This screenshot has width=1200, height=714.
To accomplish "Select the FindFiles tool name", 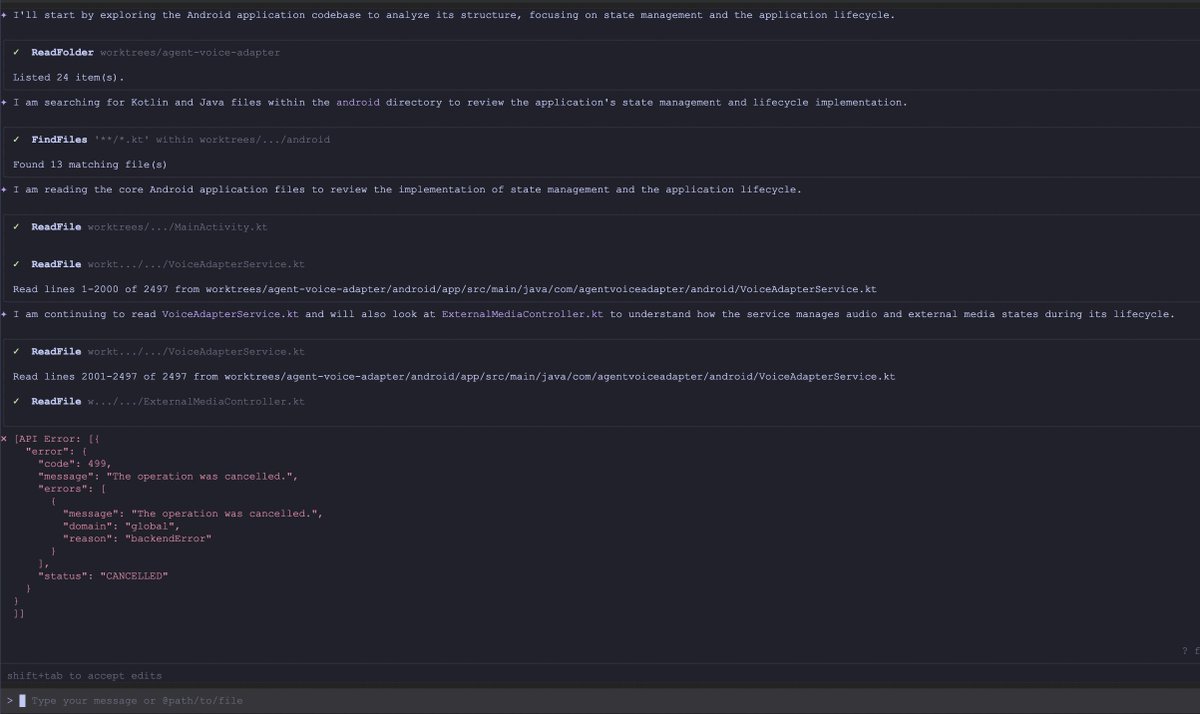I will click(x=59, y=140).
